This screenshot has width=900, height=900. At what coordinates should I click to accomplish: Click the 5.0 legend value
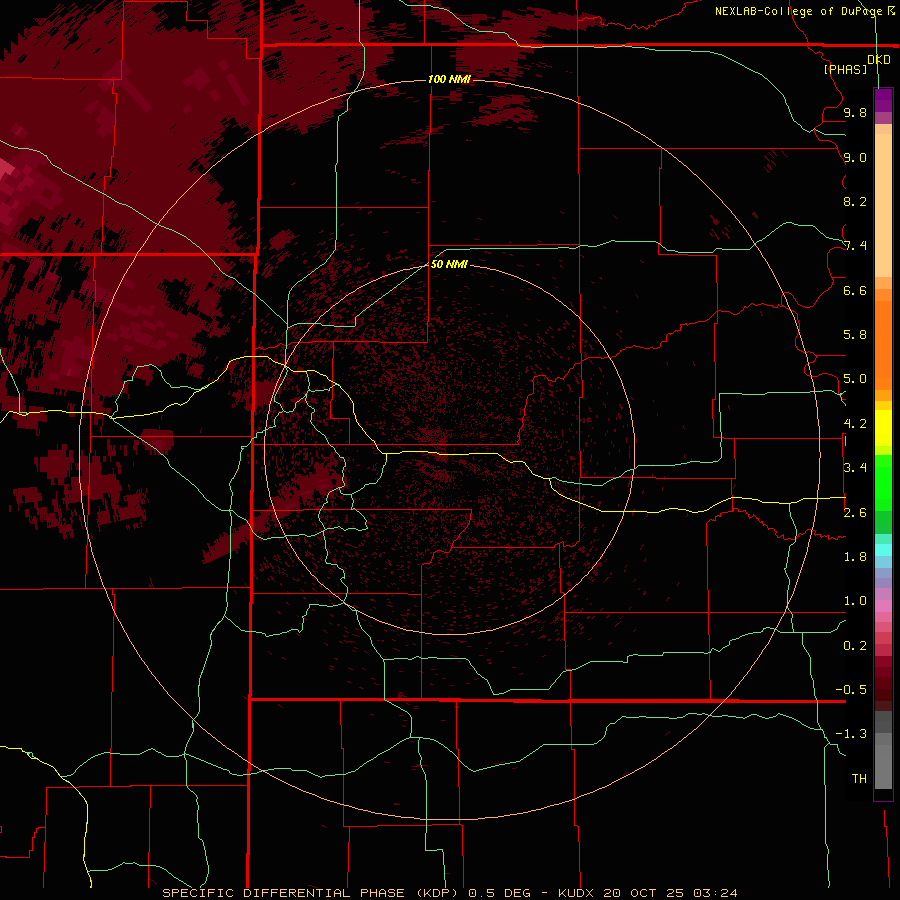[855, 379]
